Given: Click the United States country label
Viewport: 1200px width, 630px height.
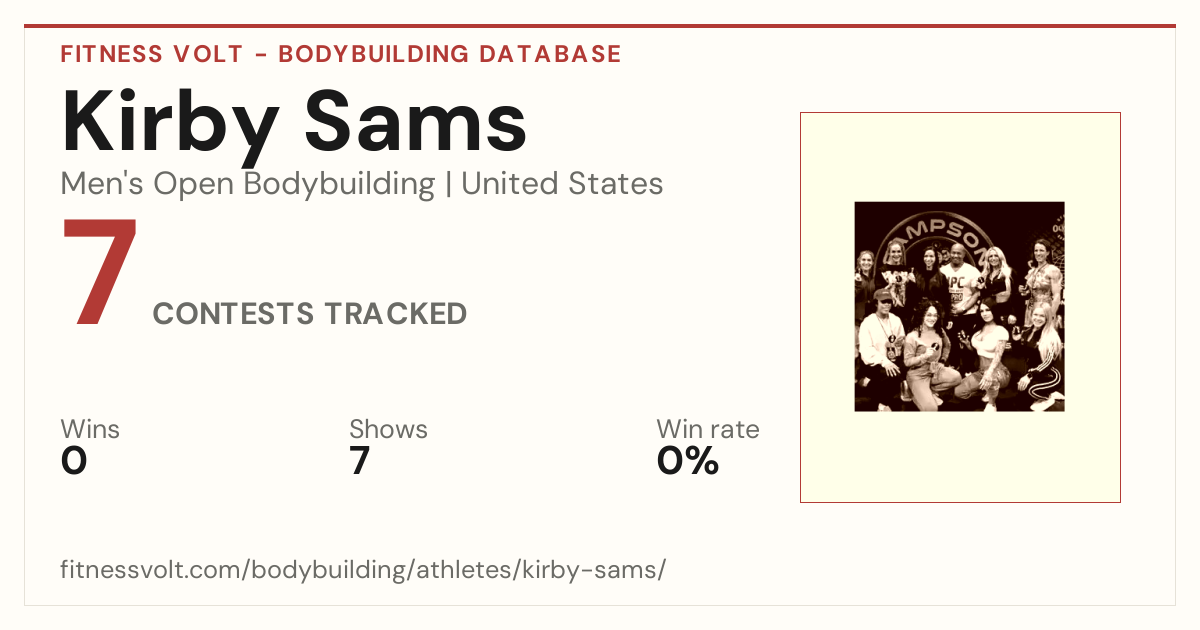Looking at the screenshot, I should coord(562,184).
